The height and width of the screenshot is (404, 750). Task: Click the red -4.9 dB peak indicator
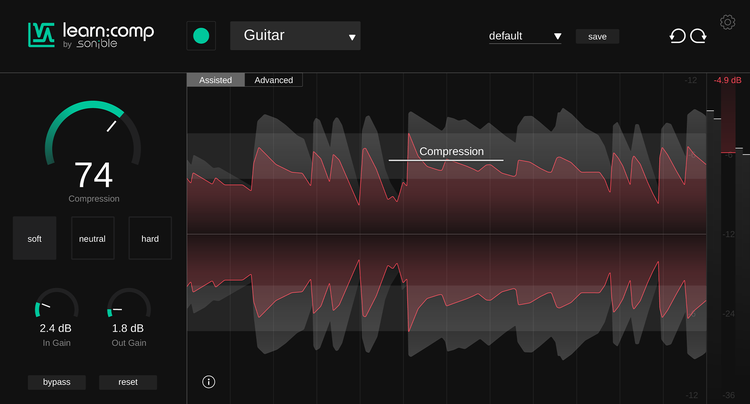pos(729,80)
